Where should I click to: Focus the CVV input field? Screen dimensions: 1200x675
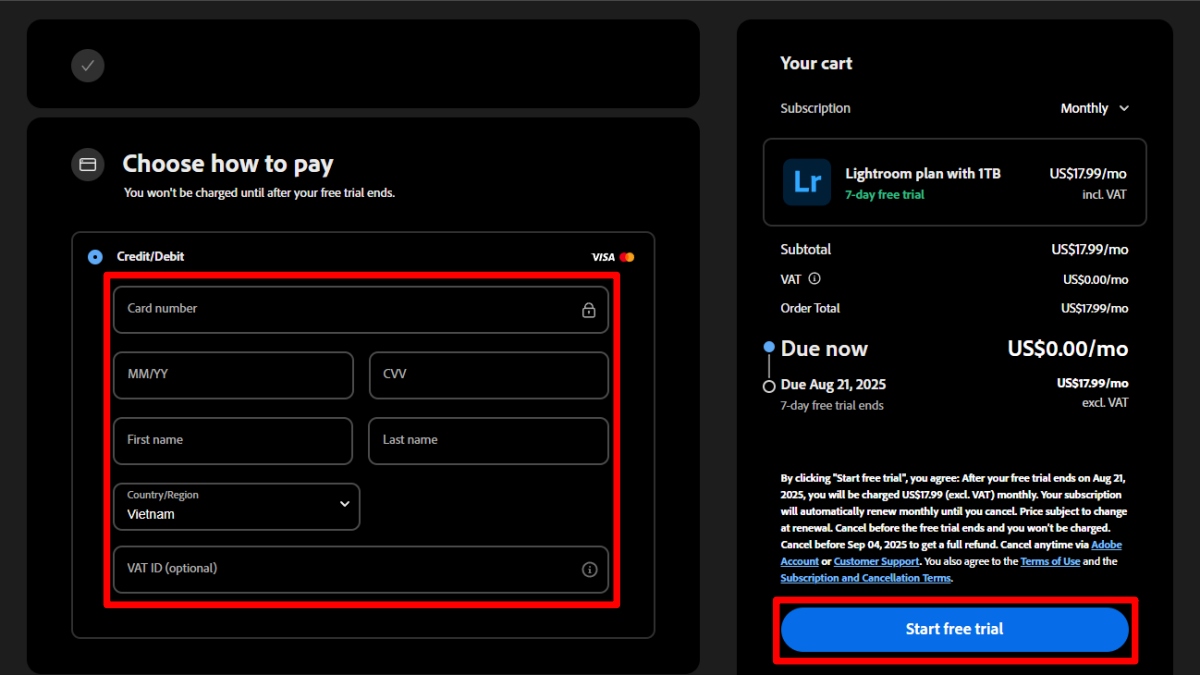click(x=489, y=375)
